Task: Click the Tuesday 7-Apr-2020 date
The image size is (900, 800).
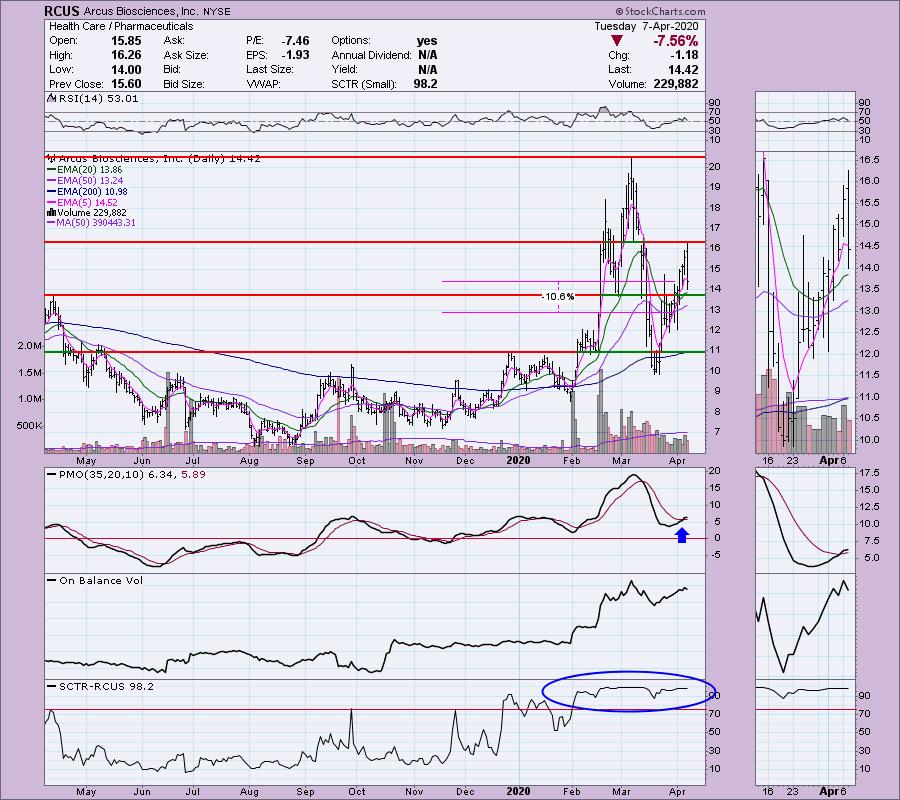Action: click(x=646, y=26)
